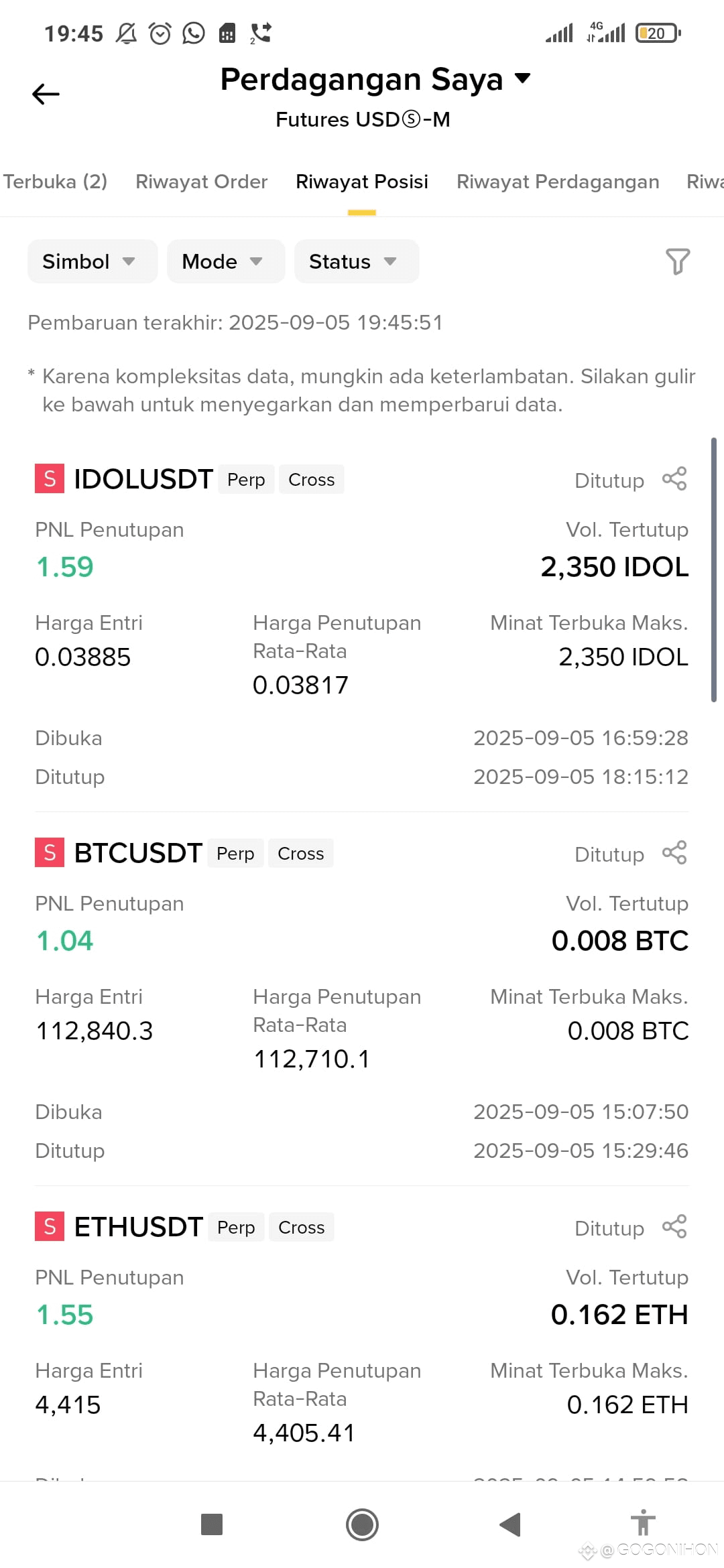Open the accessibility shortcut icon
Viewport: 724px width, 1568px height.
643,1522
